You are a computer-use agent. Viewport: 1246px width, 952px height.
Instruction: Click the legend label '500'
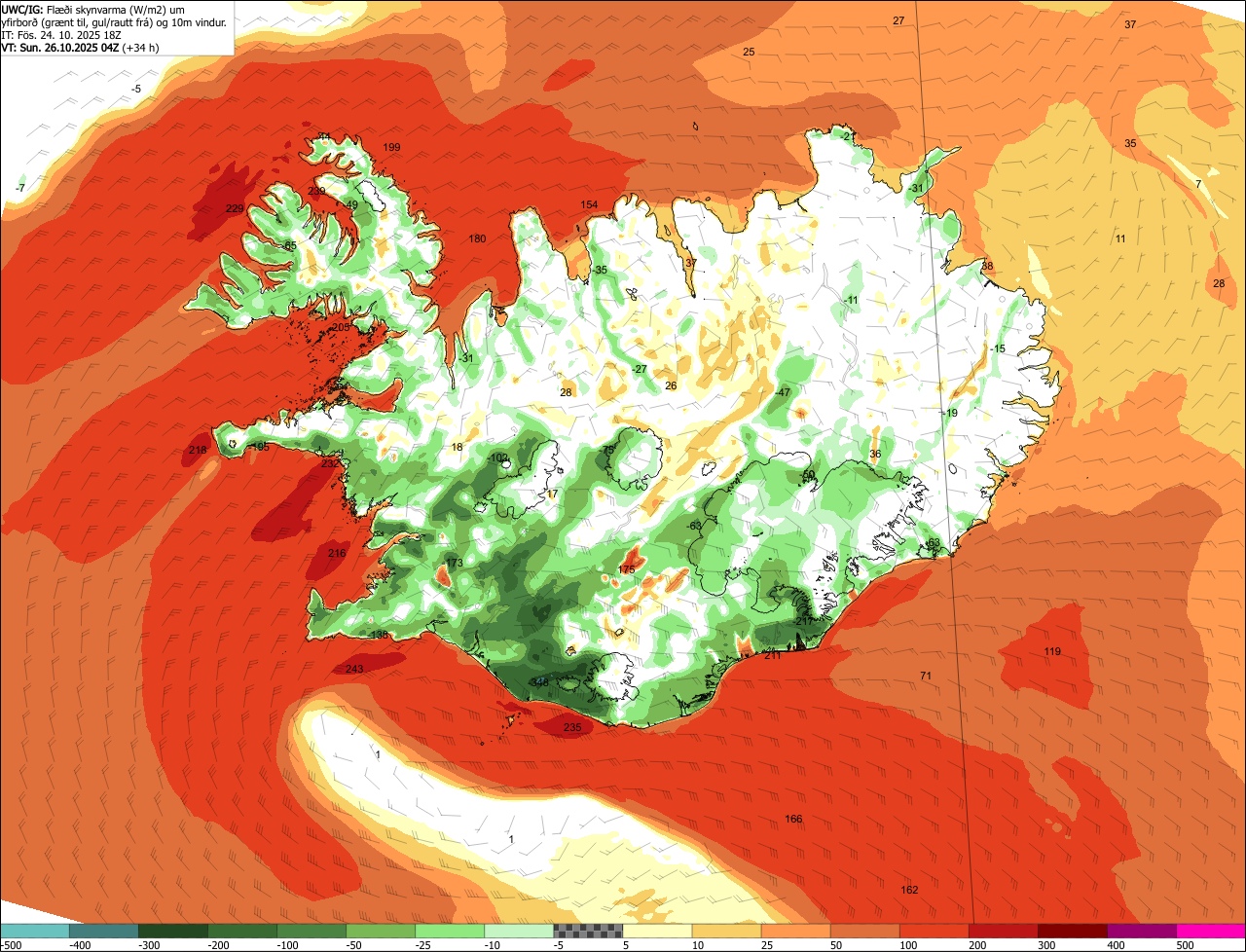1184,945
